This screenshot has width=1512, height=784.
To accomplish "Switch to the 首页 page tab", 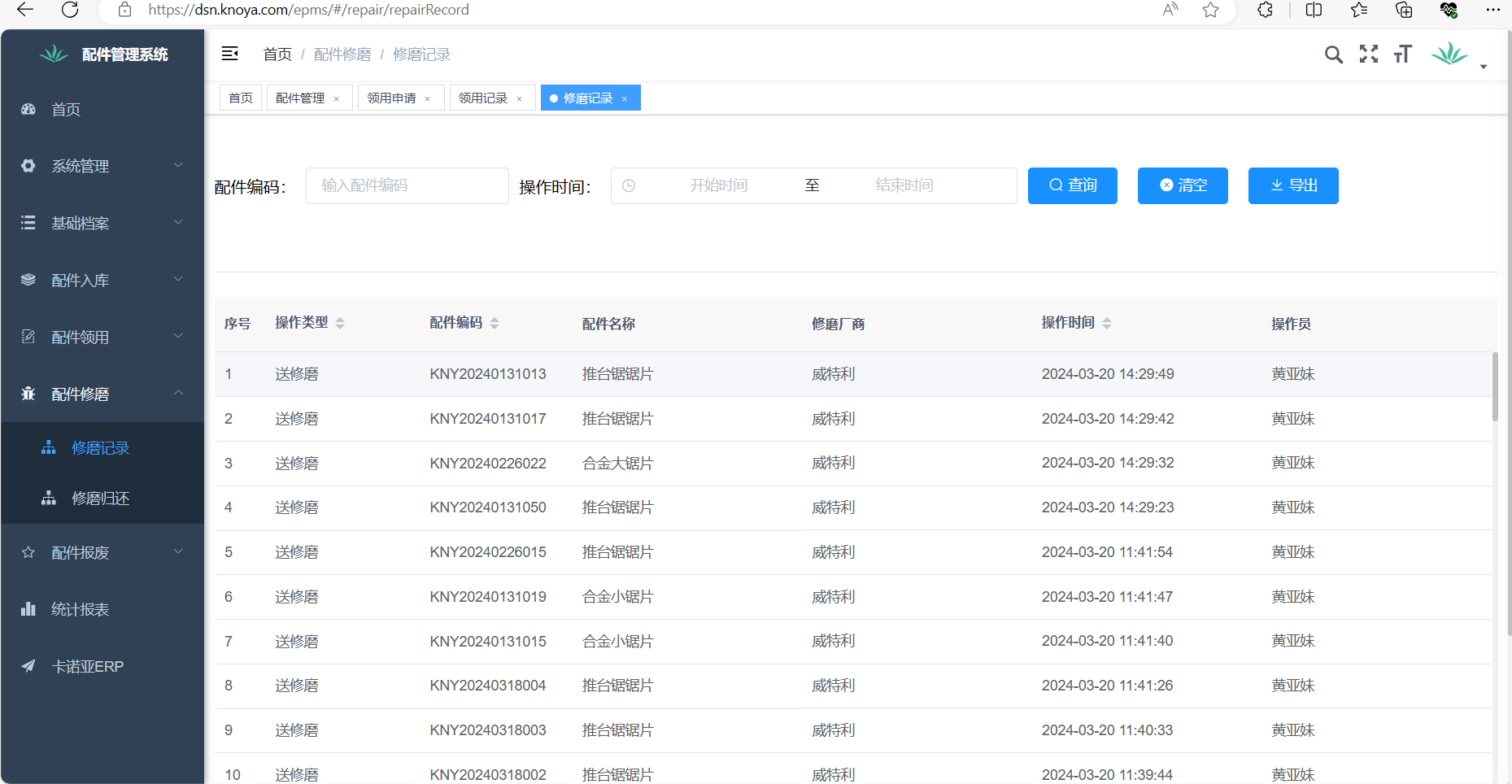I will (241, 98).
